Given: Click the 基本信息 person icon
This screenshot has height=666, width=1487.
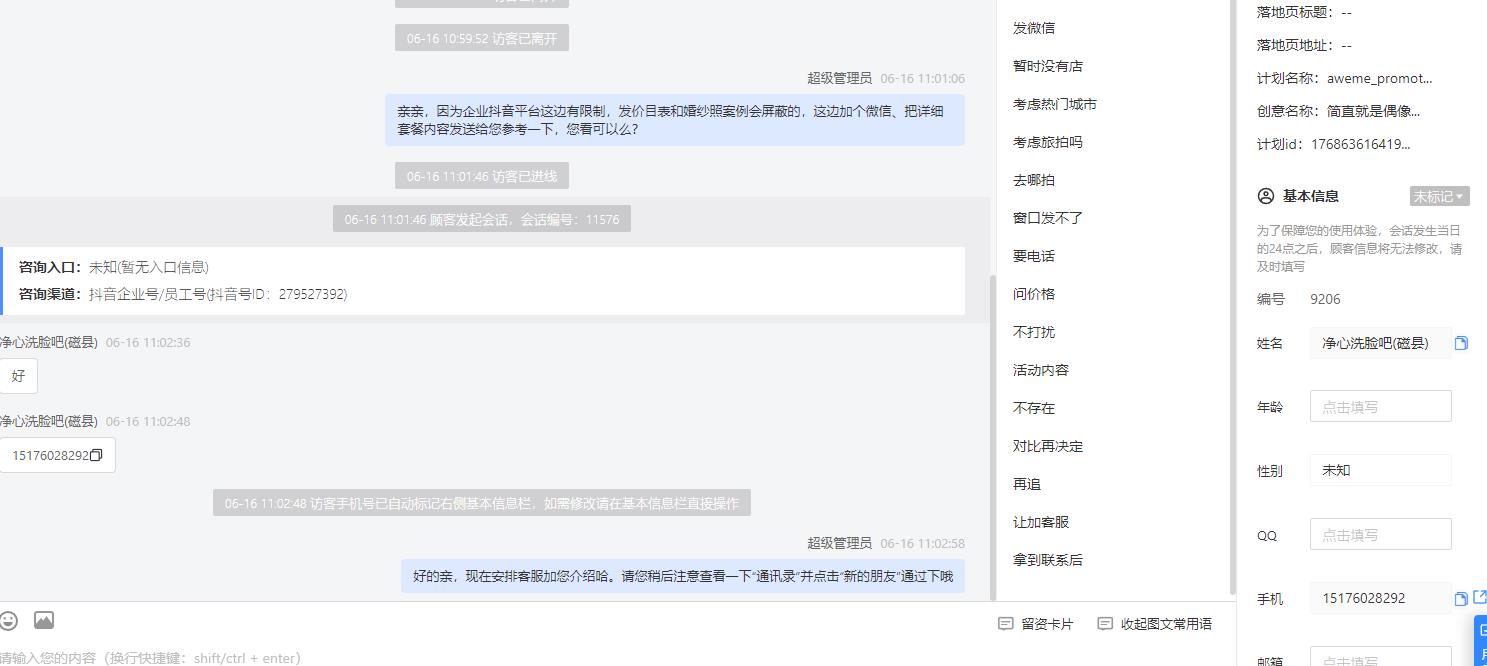Looking at the screenshot, I should pyautogui.click(x=1266, y=196).
